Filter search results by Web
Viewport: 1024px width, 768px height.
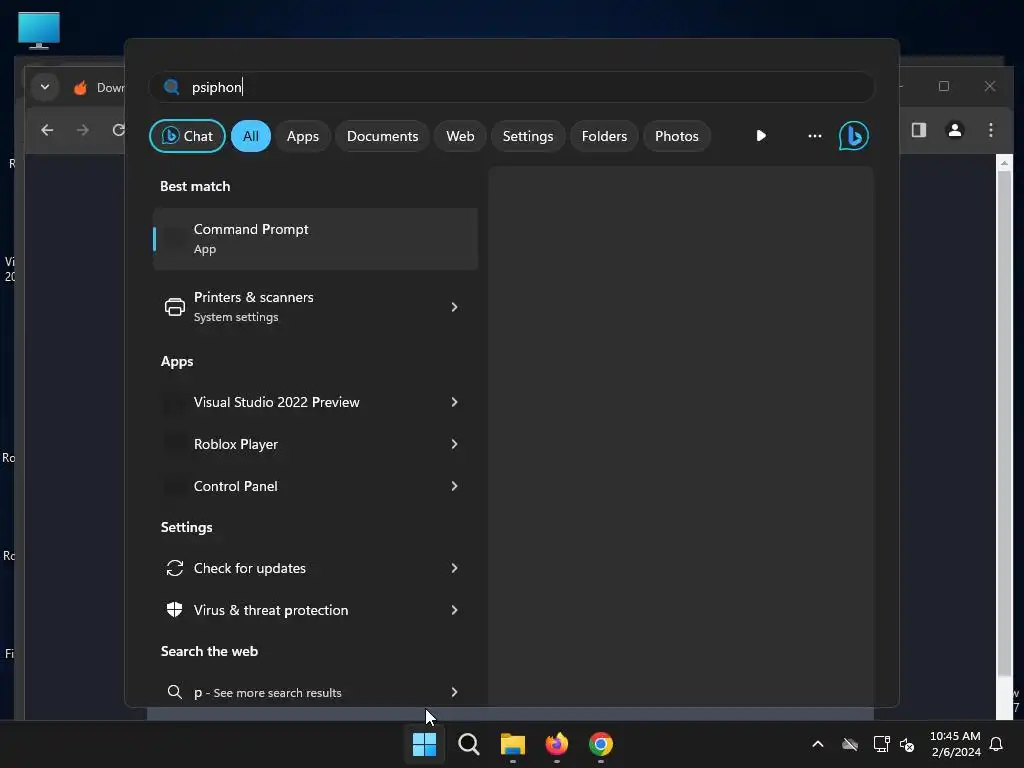click(x=460, y=136)
